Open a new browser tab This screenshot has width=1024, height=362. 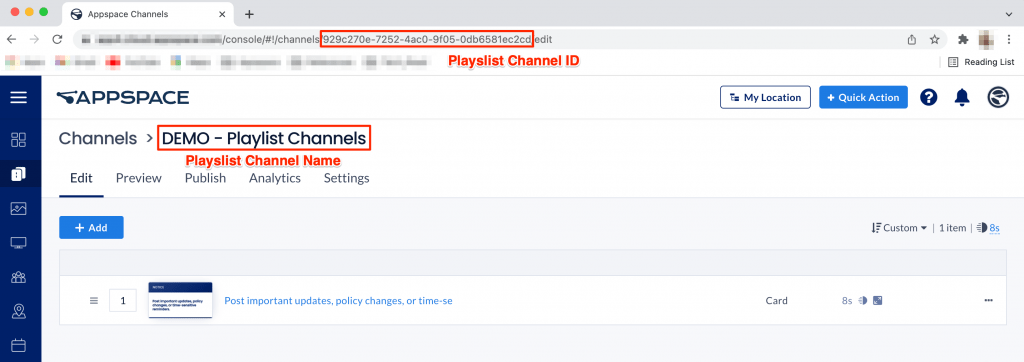click(x=249, y=14)
